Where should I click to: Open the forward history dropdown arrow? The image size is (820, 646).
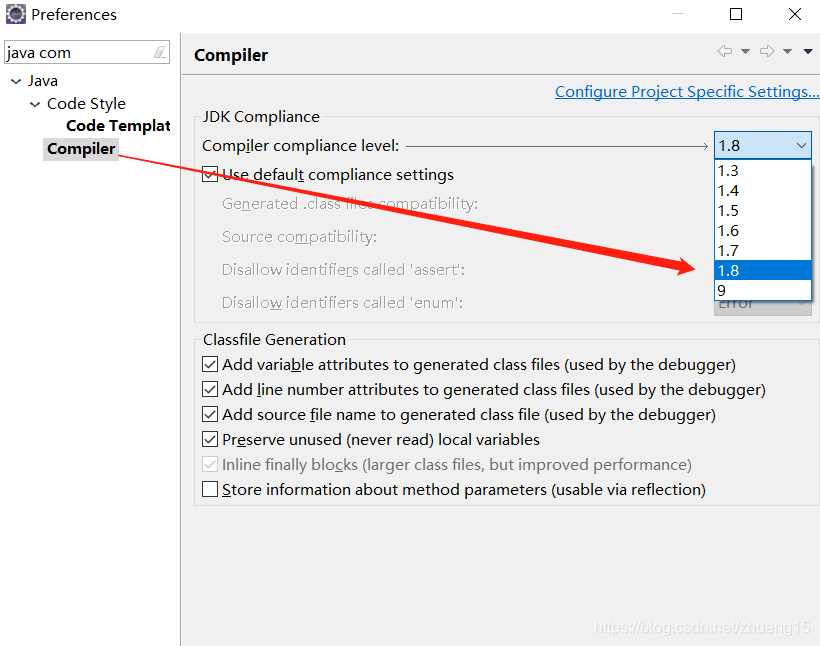788,51
